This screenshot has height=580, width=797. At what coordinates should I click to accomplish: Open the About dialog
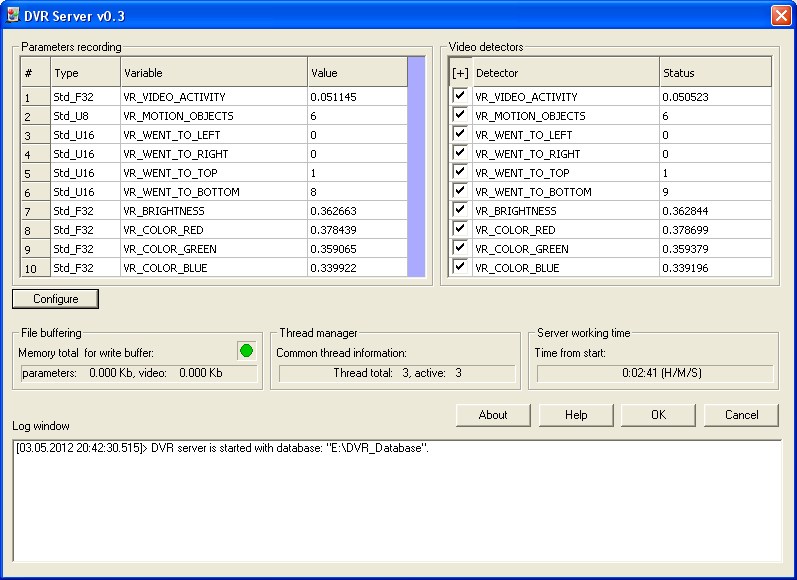point(493,415)
